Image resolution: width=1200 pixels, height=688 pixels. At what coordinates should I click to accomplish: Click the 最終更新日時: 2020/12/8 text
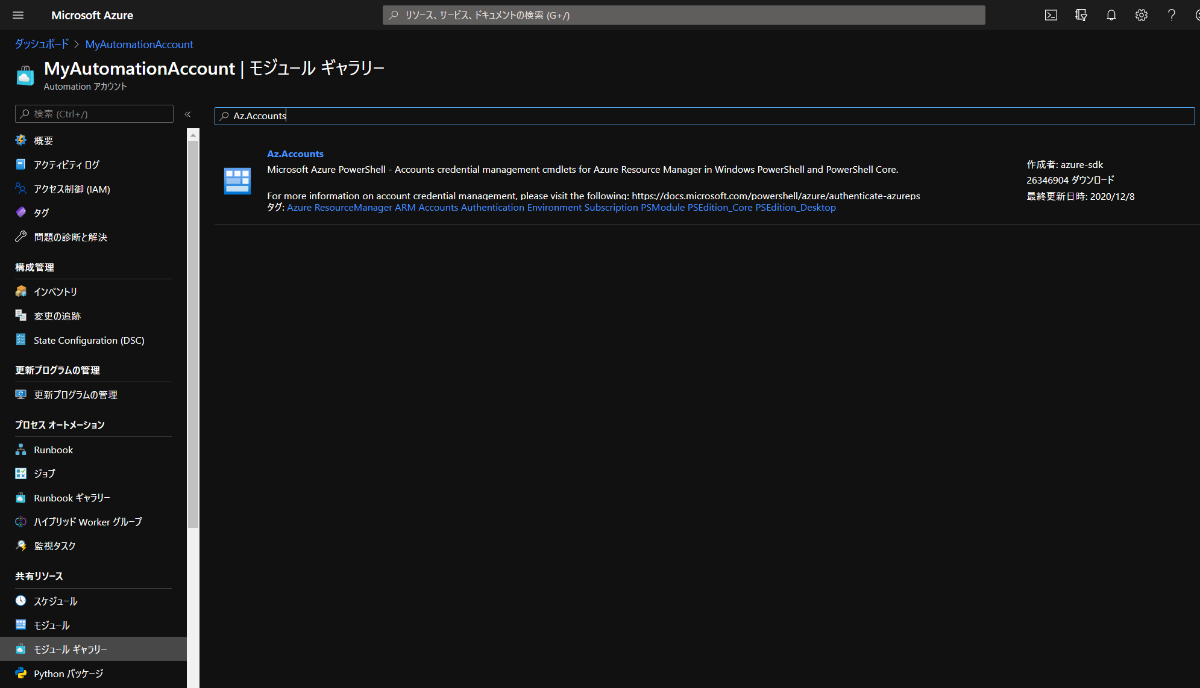tap(1080, 196)
